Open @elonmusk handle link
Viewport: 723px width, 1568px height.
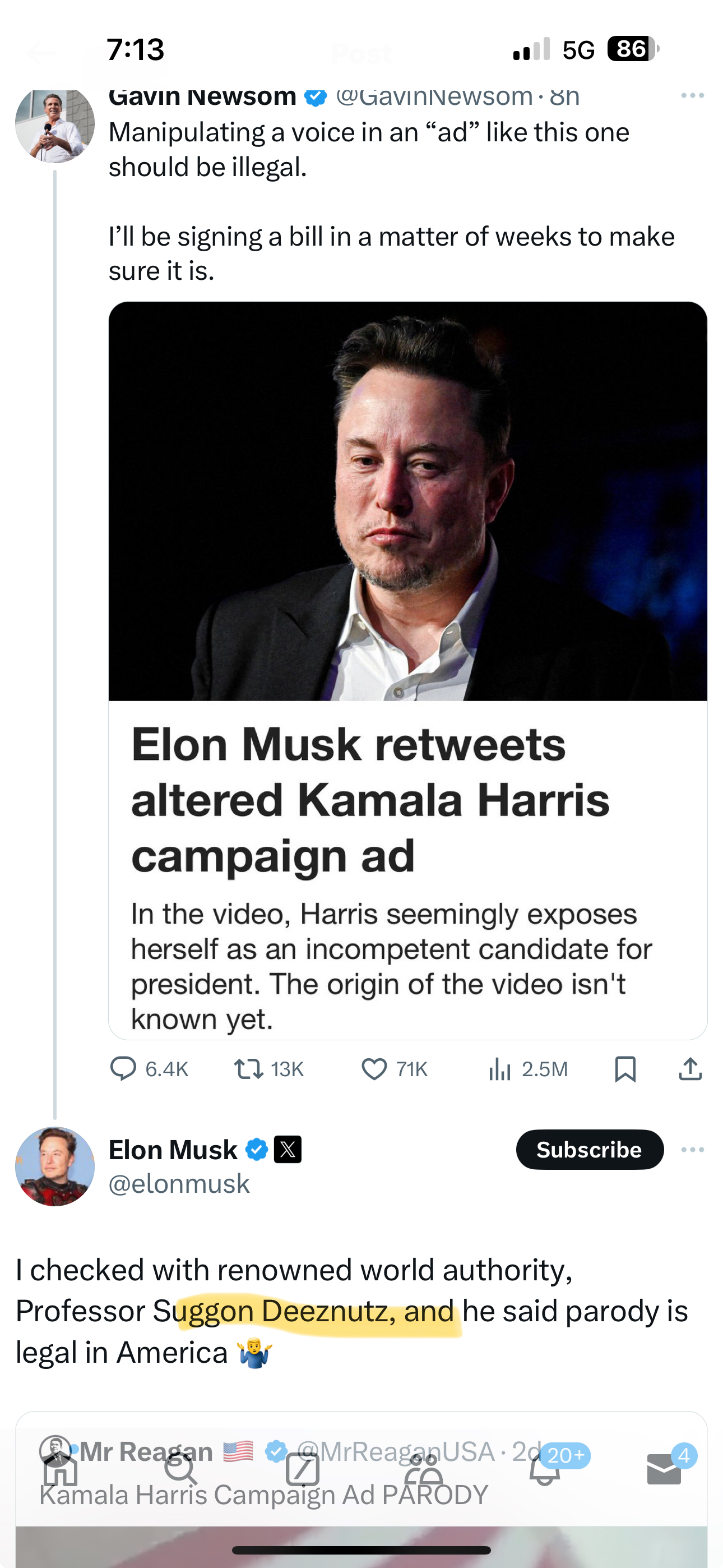[179, 1183]
